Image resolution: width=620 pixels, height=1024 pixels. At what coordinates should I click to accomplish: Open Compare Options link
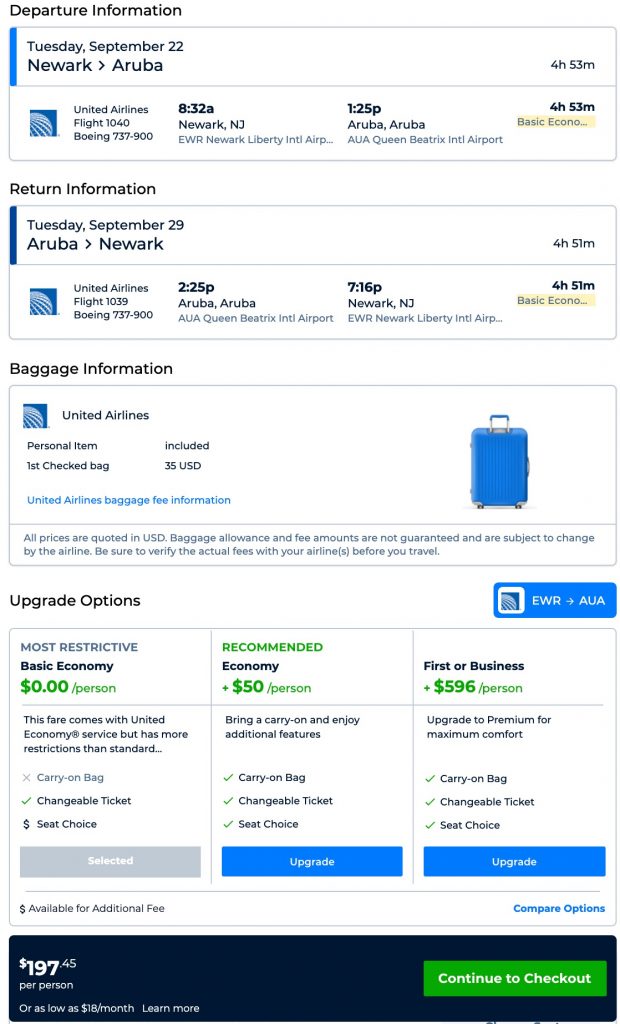[x=559, y=908]
